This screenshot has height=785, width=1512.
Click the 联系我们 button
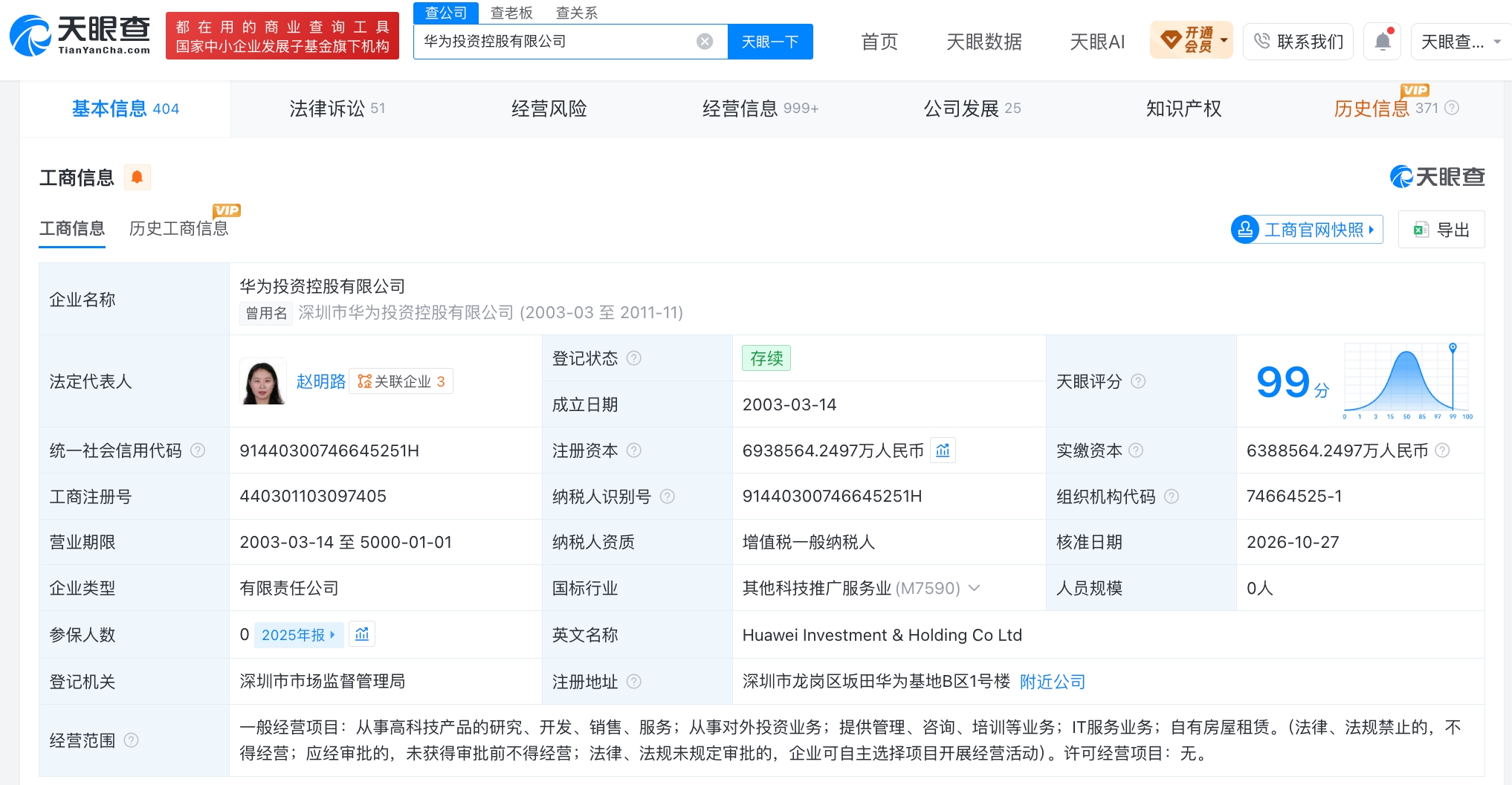1298,41
